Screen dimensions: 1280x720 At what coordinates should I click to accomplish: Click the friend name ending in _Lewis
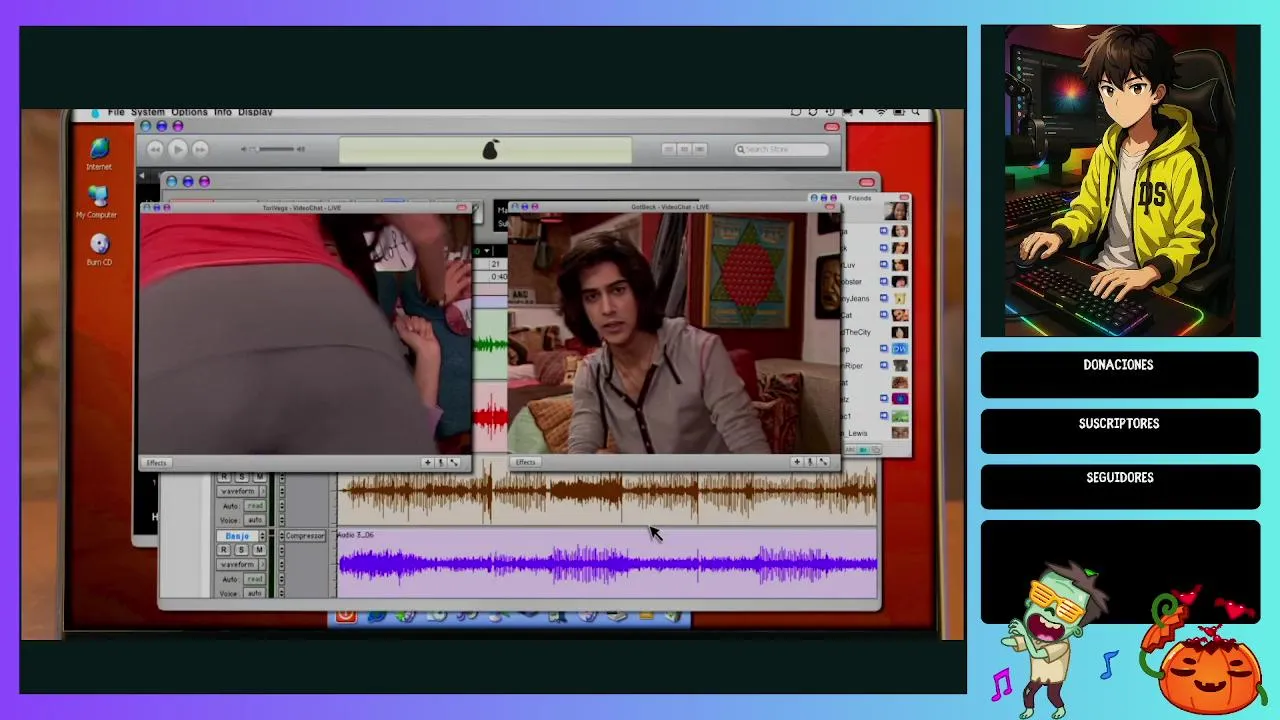coord(854,433)
